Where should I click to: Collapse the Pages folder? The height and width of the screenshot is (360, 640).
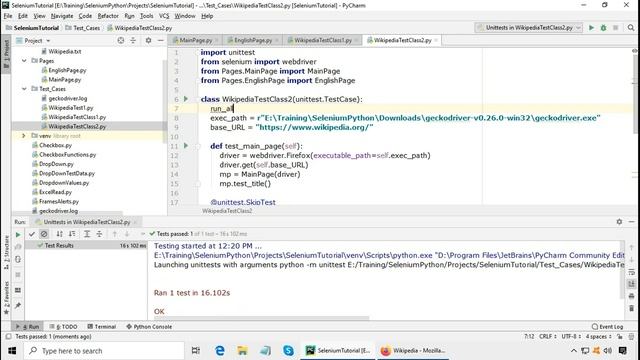(x=24, y=61)
